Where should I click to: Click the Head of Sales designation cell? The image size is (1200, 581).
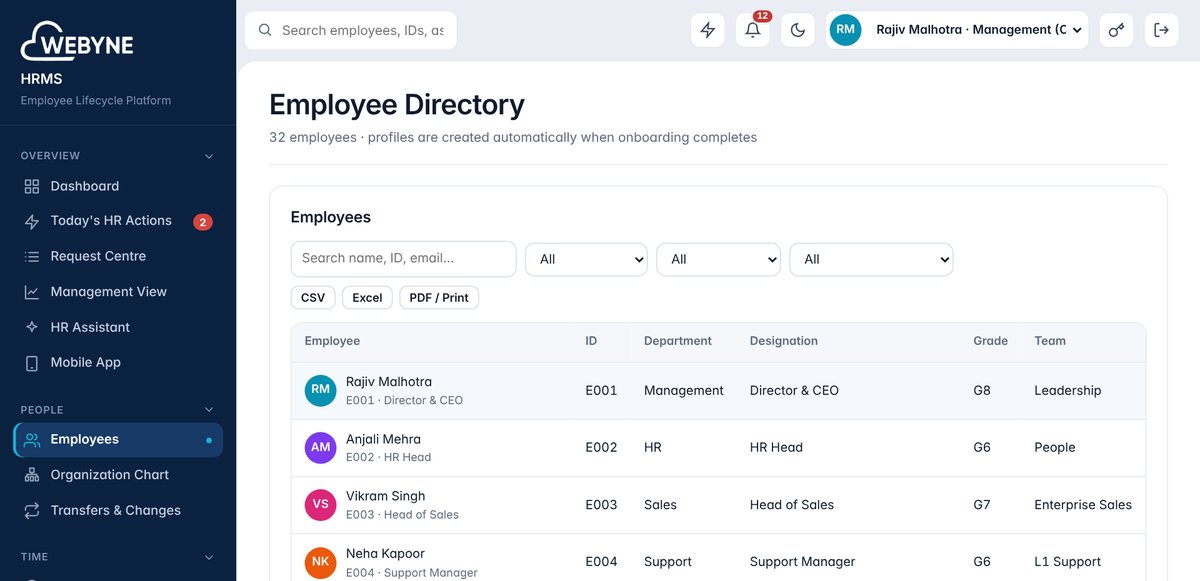coord(792,505)
